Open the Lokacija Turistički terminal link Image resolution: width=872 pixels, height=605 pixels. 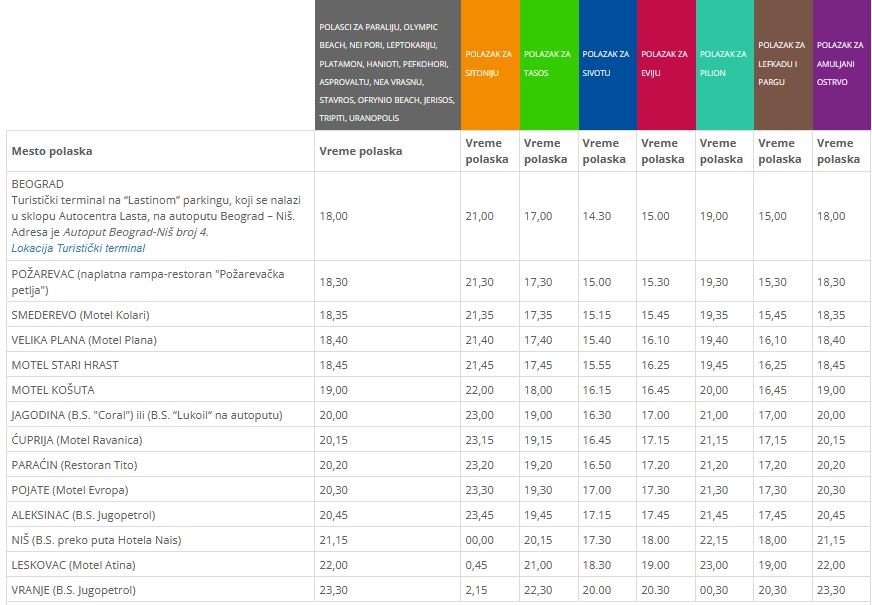[x=78, y=248]
